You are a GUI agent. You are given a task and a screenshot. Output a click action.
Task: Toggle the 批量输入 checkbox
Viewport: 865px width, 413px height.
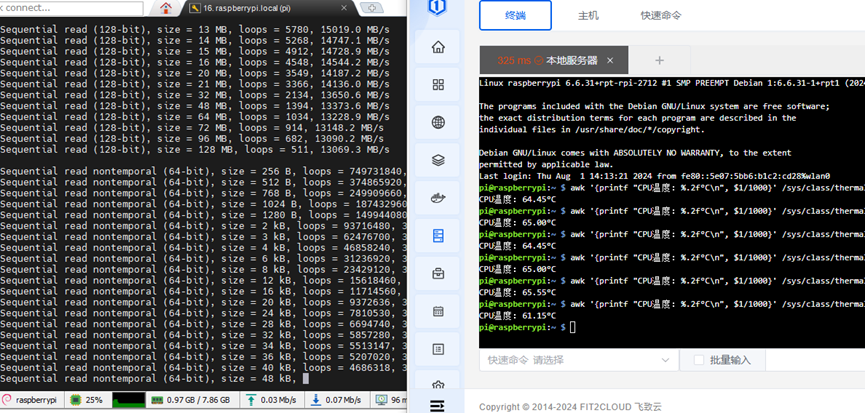pyautogui.click(x=698, y=360)
